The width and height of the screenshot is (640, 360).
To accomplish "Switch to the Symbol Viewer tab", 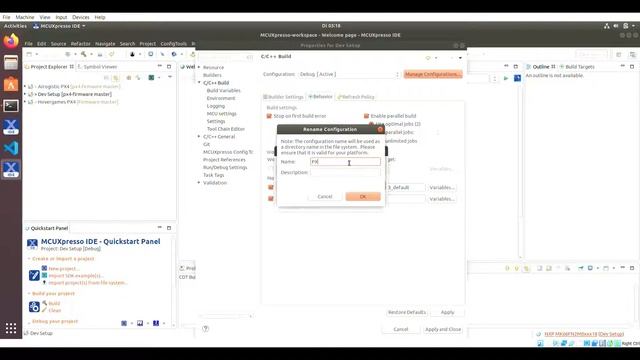I will point(98,67).
